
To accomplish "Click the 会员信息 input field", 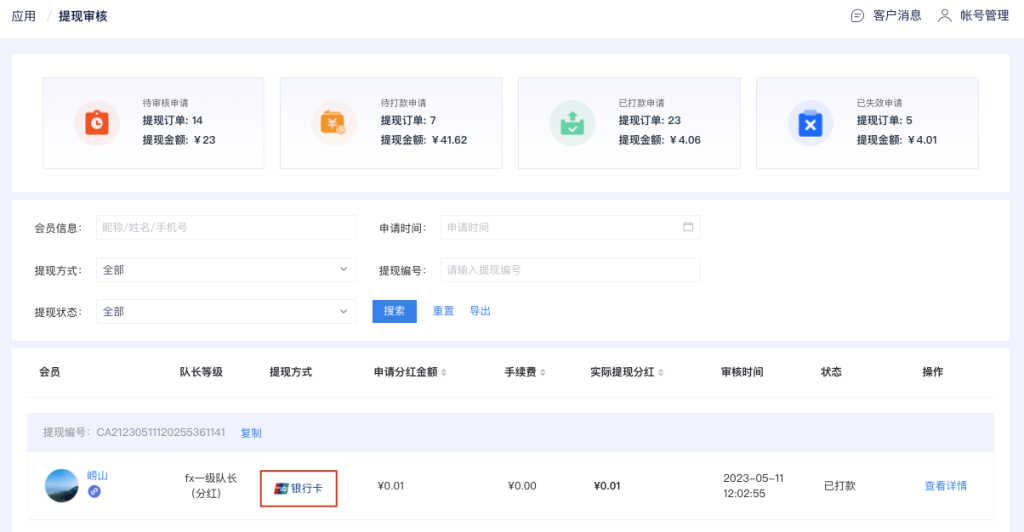I will (x=226, y=227).
